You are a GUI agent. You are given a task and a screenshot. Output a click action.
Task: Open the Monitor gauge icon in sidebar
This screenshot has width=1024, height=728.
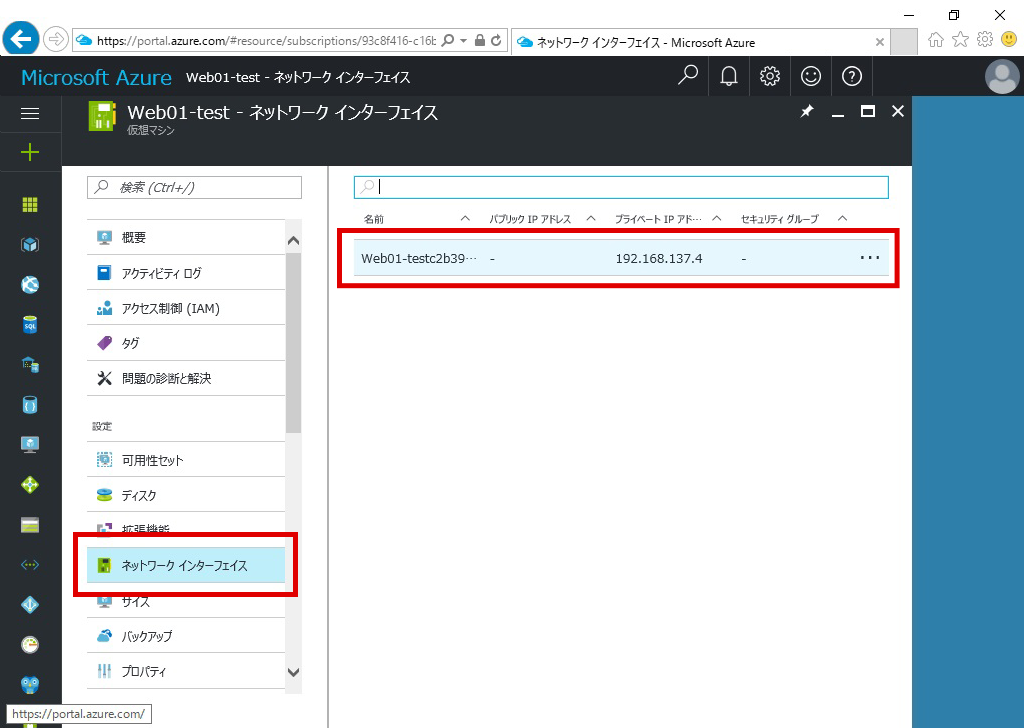tap(30, 644)
